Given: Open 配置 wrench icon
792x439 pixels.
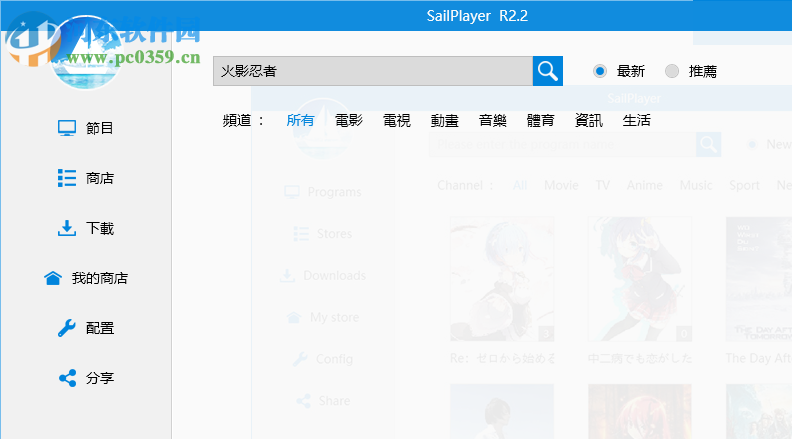Looking at the screenshot, I should 67,328.
